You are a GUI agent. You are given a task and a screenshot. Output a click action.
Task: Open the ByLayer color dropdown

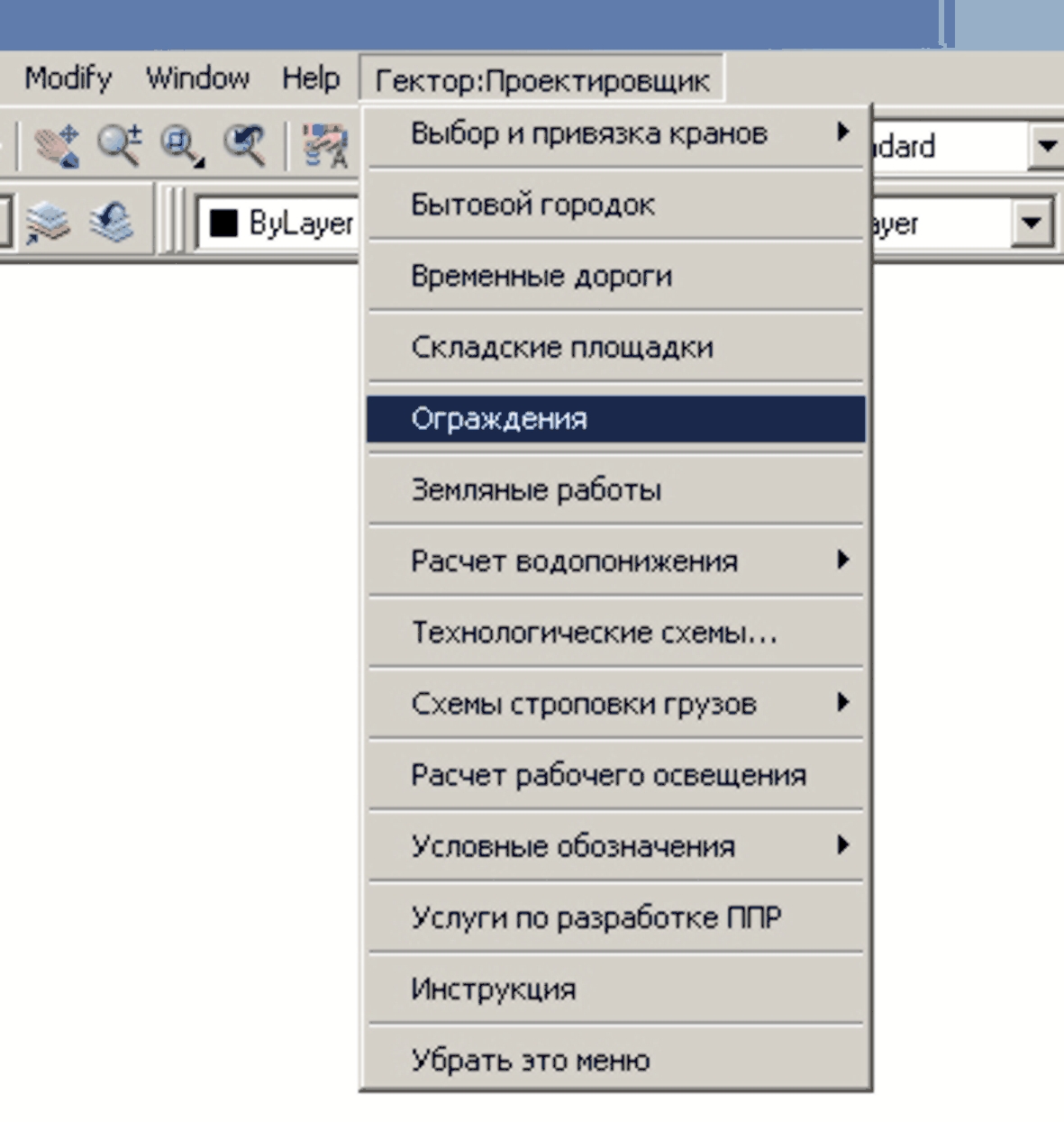tap(278, 223)
